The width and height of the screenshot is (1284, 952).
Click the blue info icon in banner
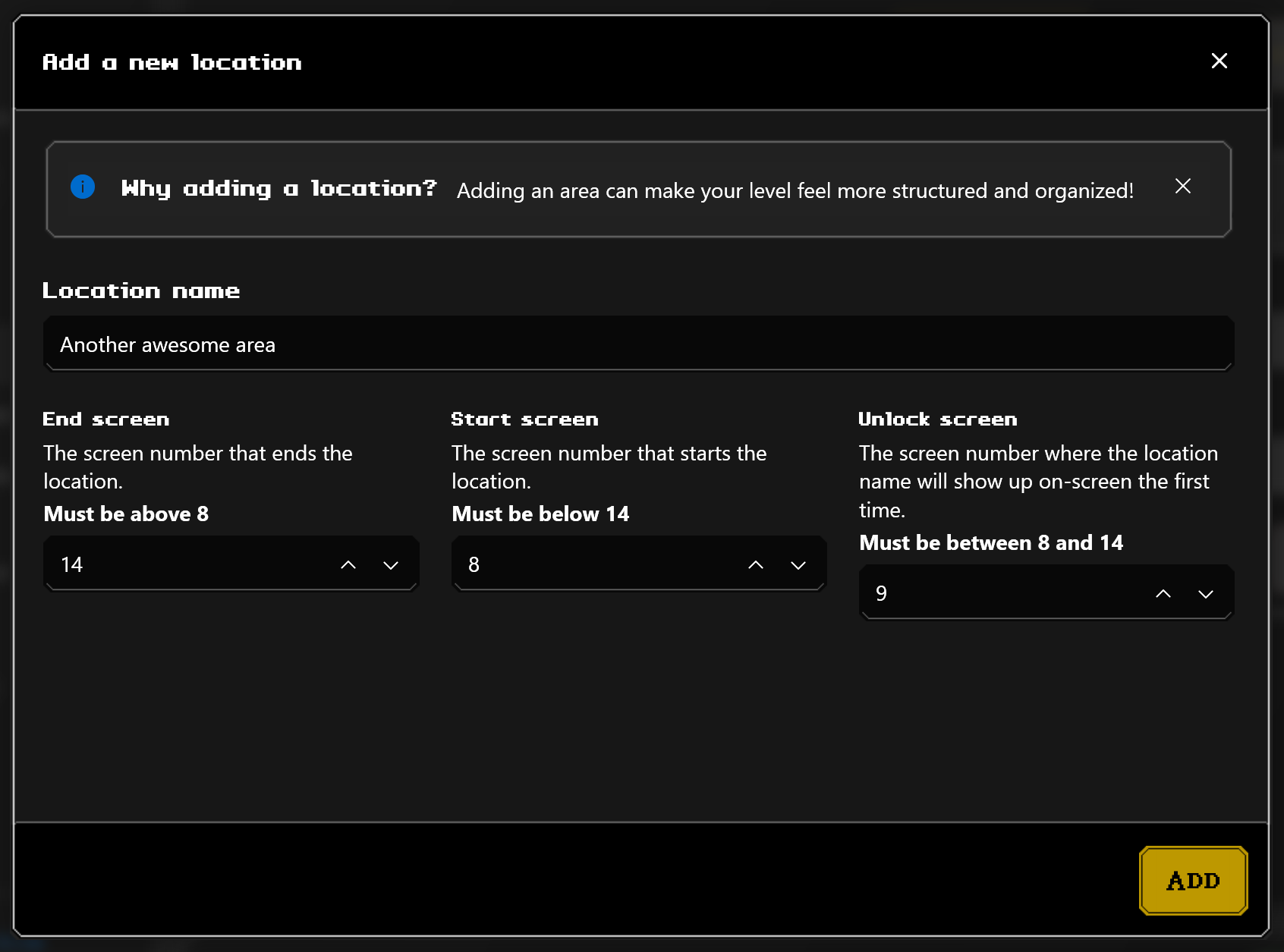[x=83, y=187]
